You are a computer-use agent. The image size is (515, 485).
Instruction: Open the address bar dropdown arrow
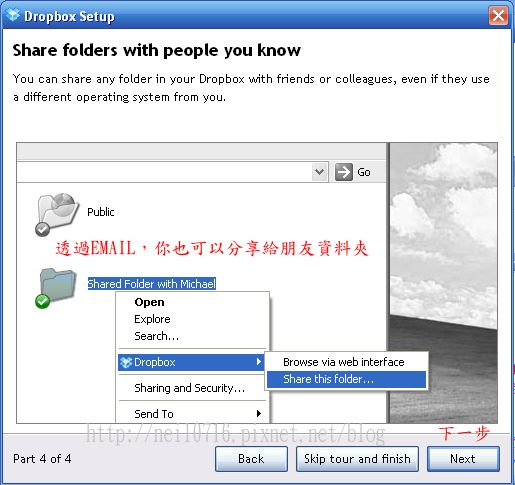point(320,172)
